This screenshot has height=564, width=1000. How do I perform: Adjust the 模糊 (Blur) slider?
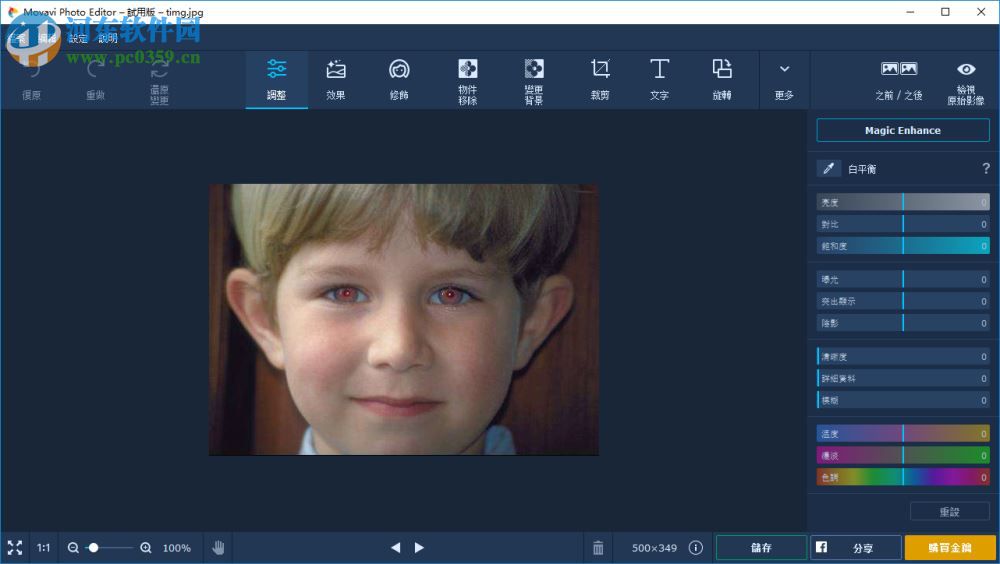pyautogui.click(x=902, y=400)
